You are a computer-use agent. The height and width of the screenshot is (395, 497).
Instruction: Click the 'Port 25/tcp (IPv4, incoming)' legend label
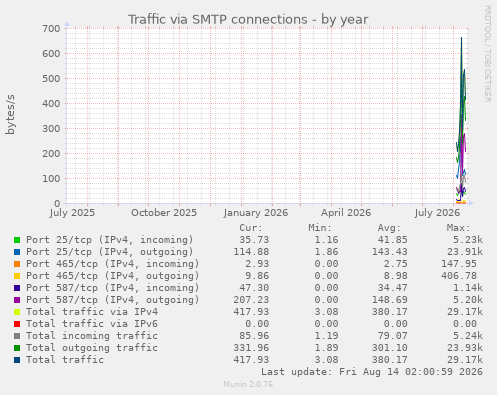click(110, 240)
